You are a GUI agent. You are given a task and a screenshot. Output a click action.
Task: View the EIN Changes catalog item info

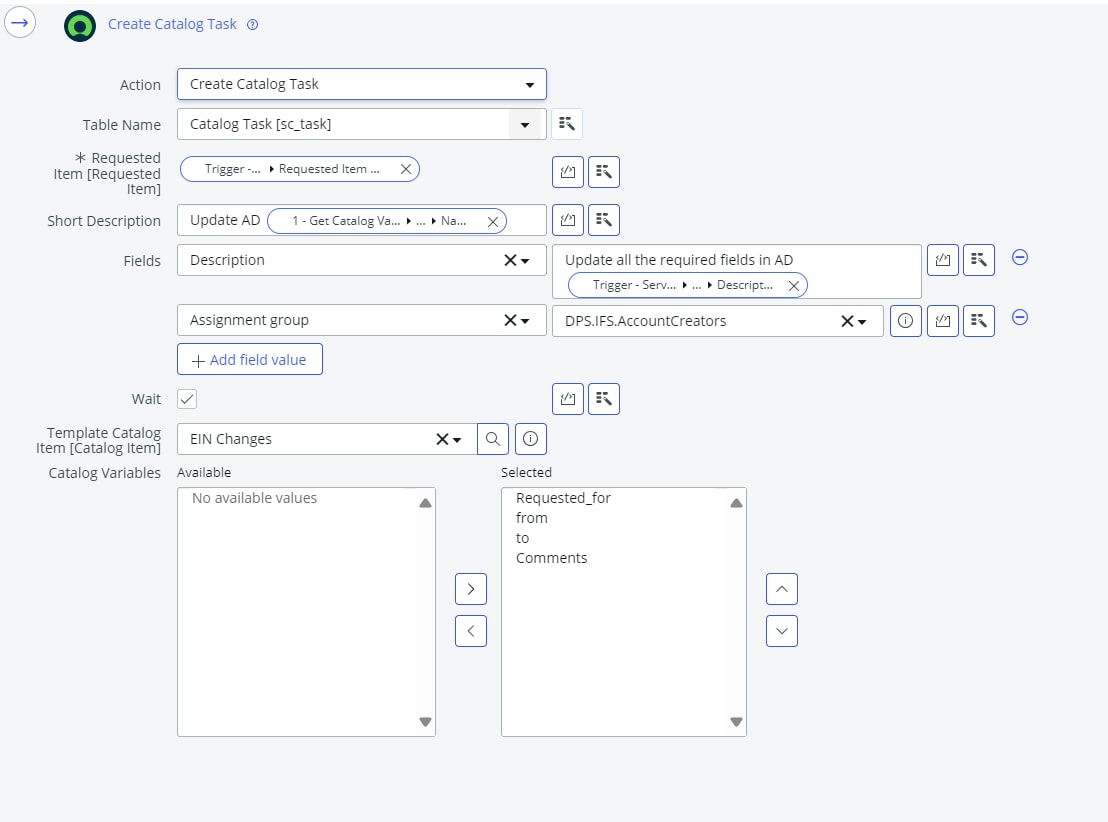click(531, 439)
